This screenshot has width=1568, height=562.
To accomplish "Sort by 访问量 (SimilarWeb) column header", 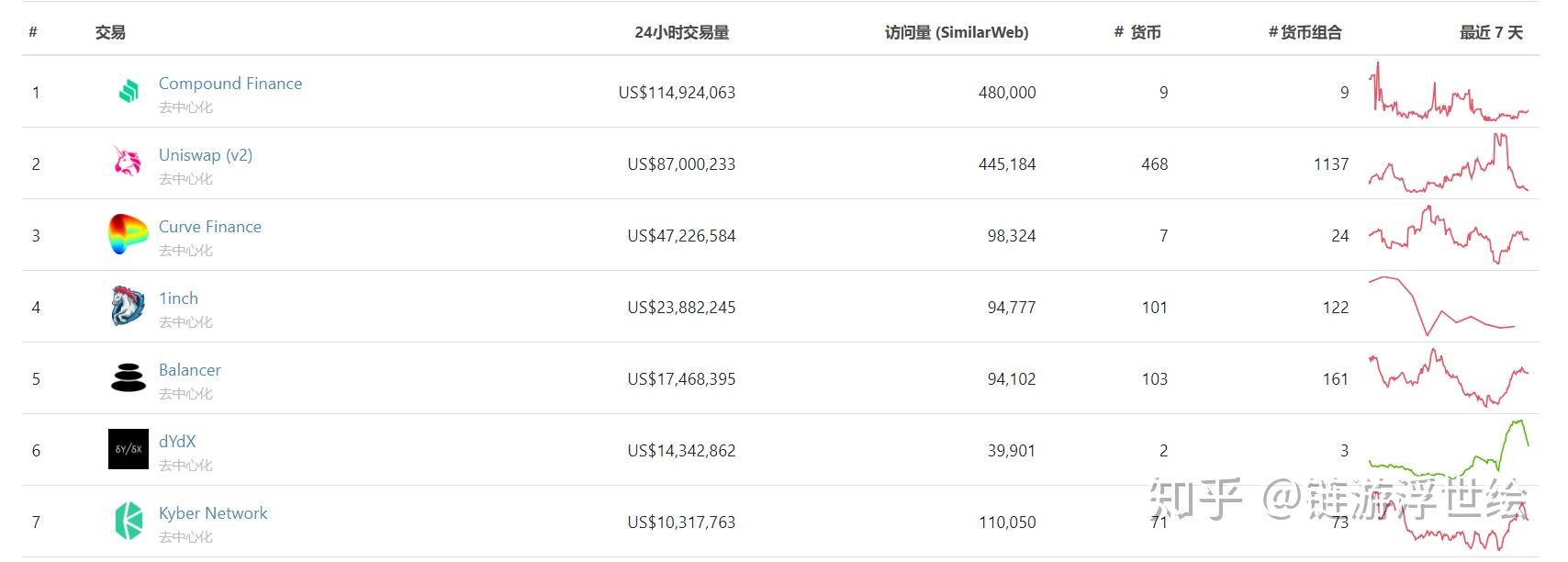I will (x=956, y=33).
